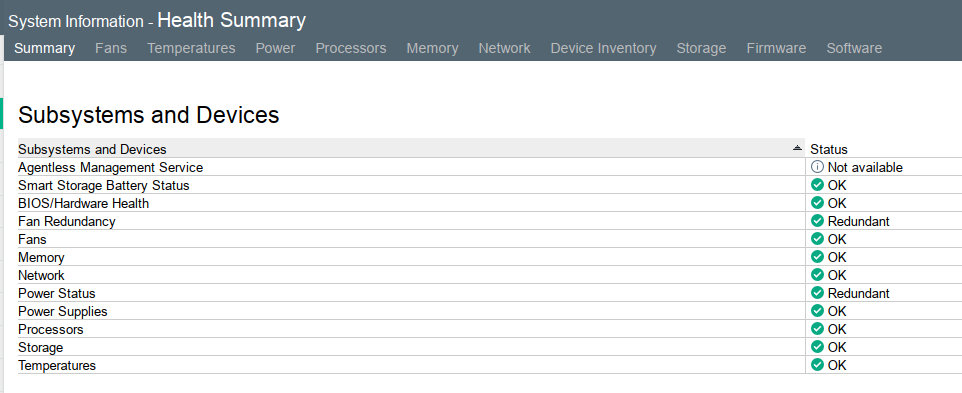Select the Agentless Management Service row
Viewport: 962px width, 393px height.
click(x=490, y=167)
